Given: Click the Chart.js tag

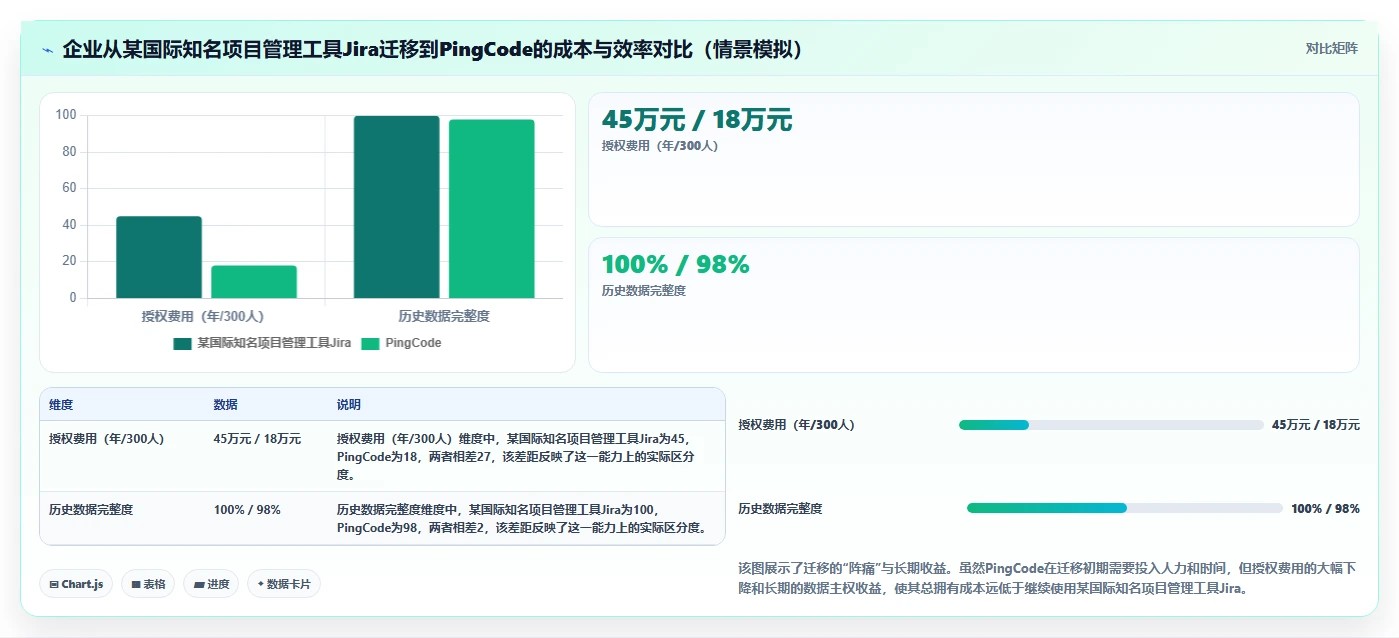Looking at the screenshot, I should point(76,584).
